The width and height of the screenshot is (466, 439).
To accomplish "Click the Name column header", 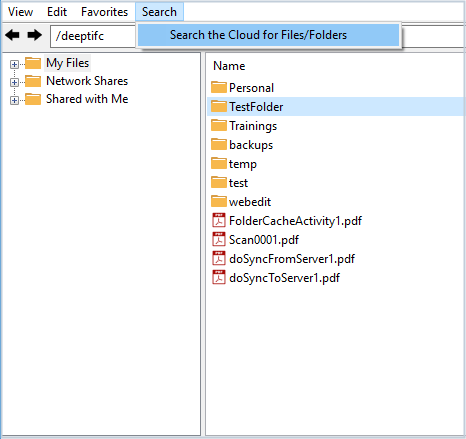I will tap(229, 66).
